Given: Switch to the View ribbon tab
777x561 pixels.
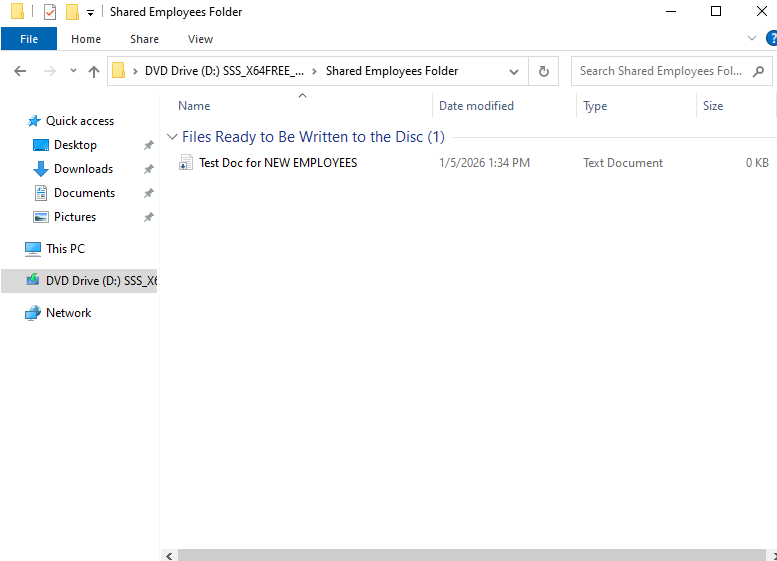Looking at the screenshot, I should [x=200, y=39].
